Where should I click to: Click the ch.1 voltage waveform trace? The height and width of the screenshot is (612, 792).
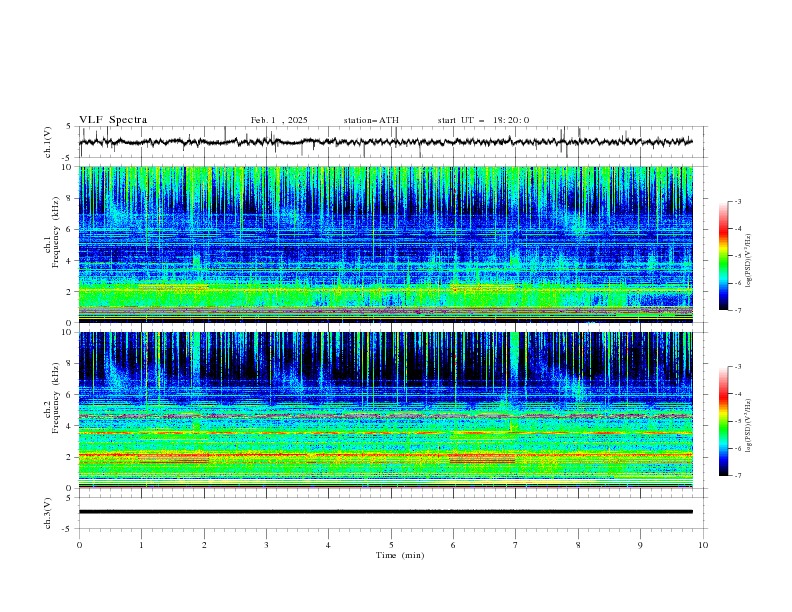click(386, 142)
